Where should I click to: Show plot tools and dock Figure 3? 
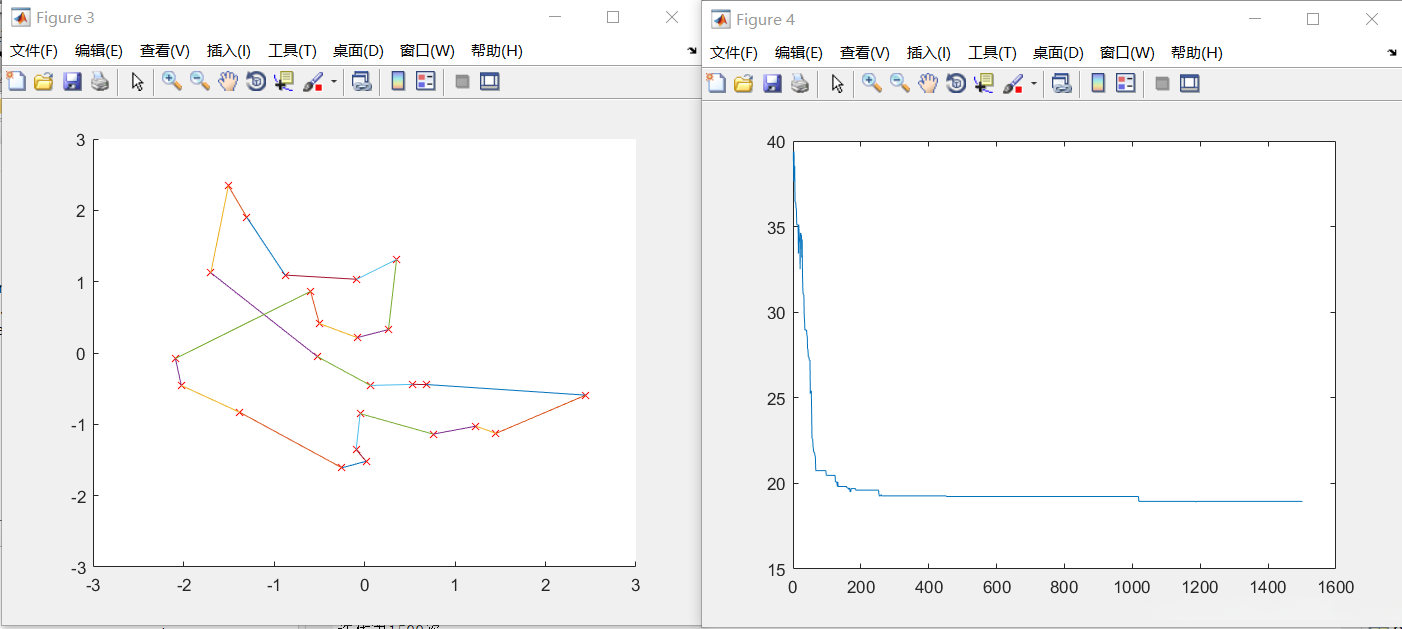tap(489, 82)
